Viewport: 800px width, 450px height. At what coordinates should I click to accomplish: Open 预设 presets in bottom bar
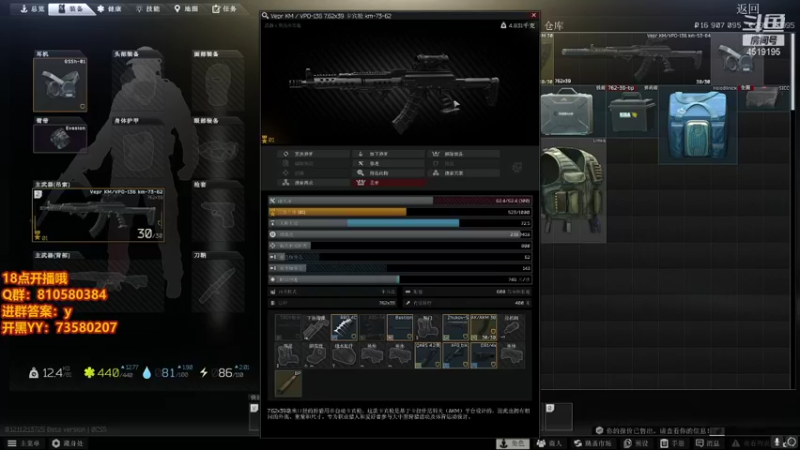click(635, 443)
